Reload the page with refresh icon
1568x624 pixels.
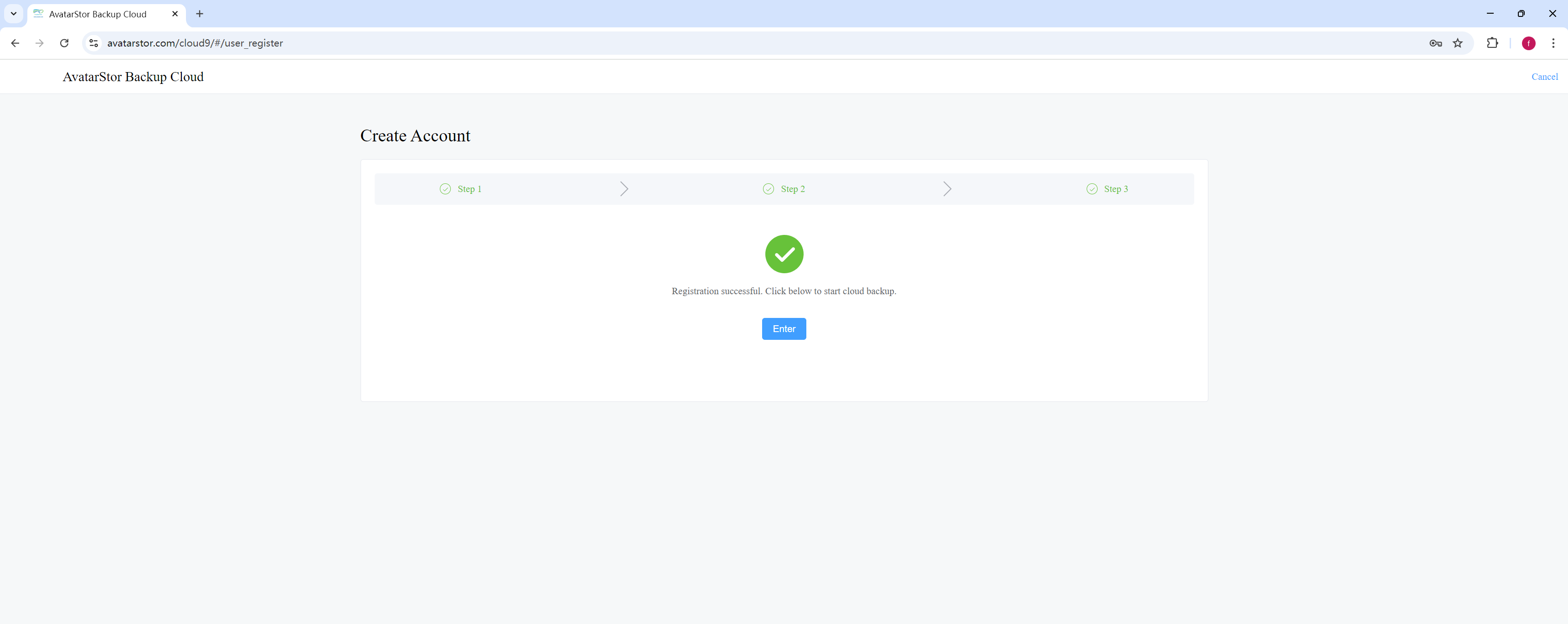[x=64, y=43]
